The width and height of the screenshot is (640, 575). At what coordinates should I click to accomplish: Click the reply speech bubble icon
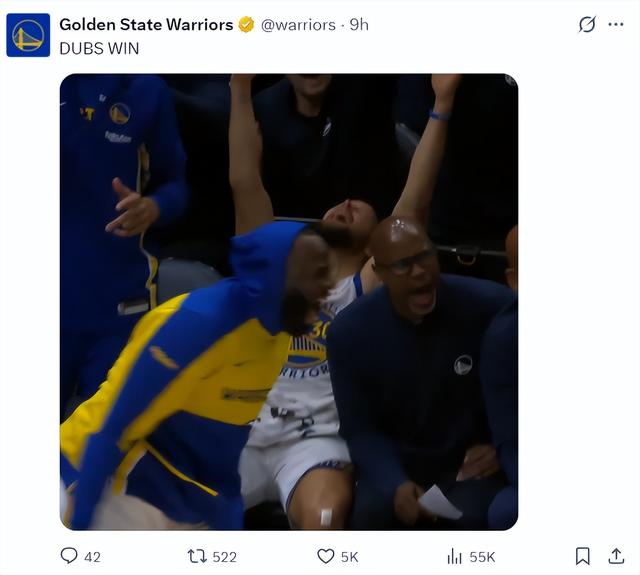[69, 556]
